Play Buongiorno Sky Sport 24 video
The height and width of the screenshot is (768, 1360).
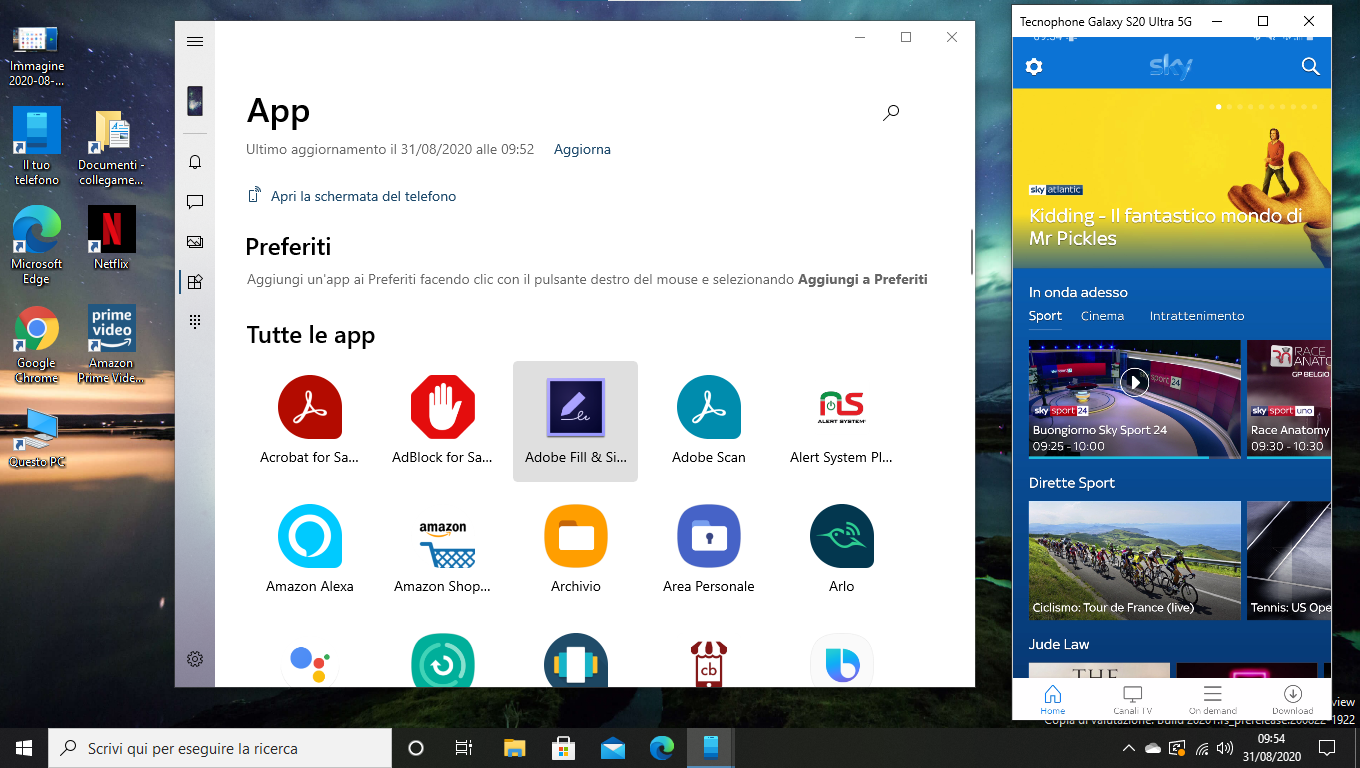(x=1134, y=381)
